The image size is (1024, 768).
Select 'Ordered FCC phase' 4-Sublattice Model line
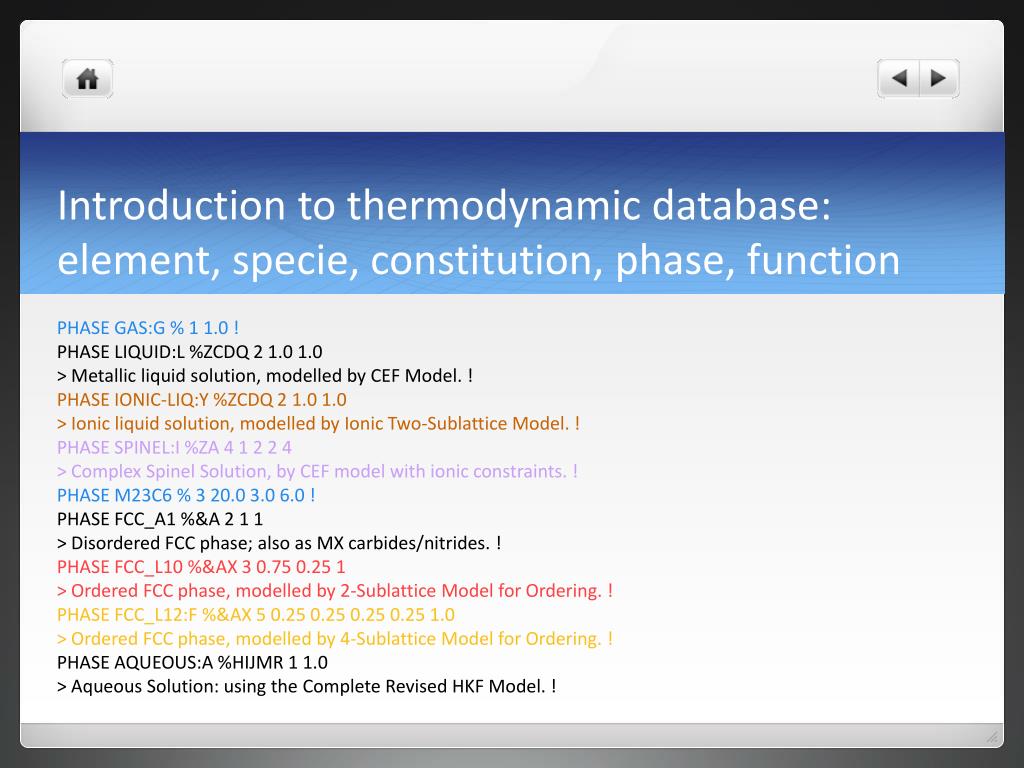click(335, 639)
